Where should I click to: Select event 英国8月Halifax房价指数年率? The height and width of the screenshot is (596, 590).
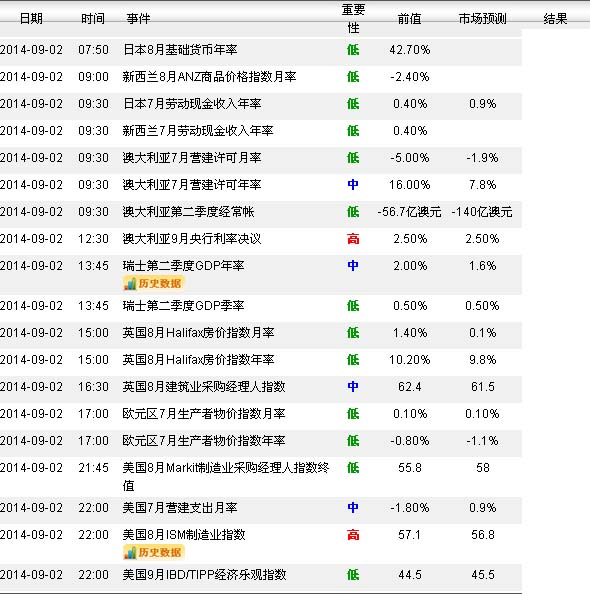pos(198,360)
